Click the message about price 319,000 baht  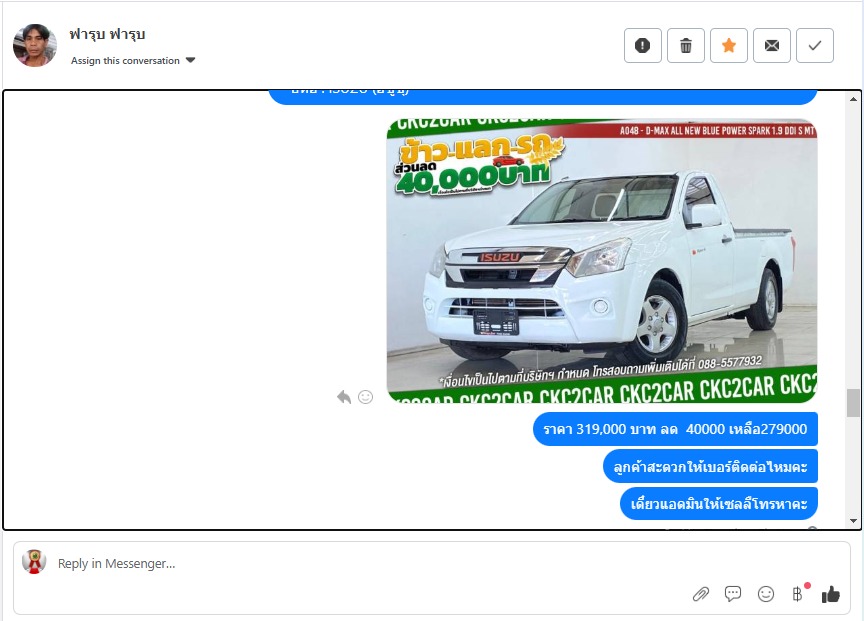pos(675,429)
